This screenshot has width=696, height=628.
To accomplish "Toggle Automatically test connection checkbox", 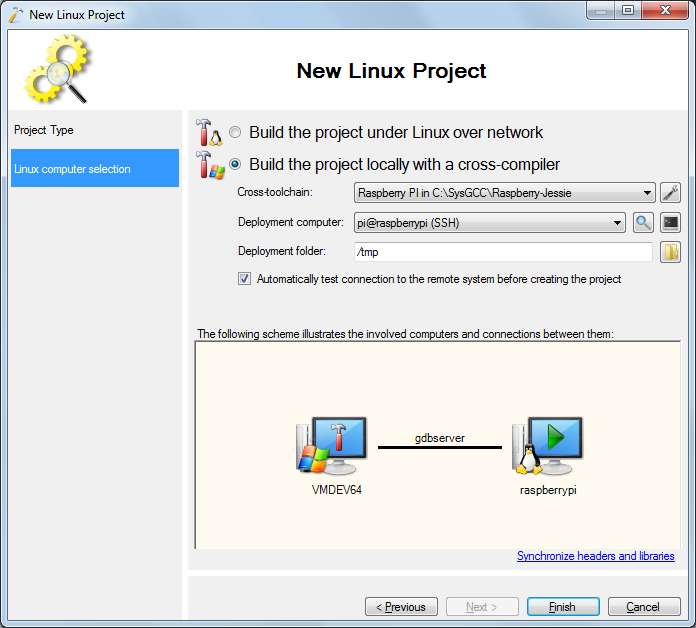I will 244,279.
